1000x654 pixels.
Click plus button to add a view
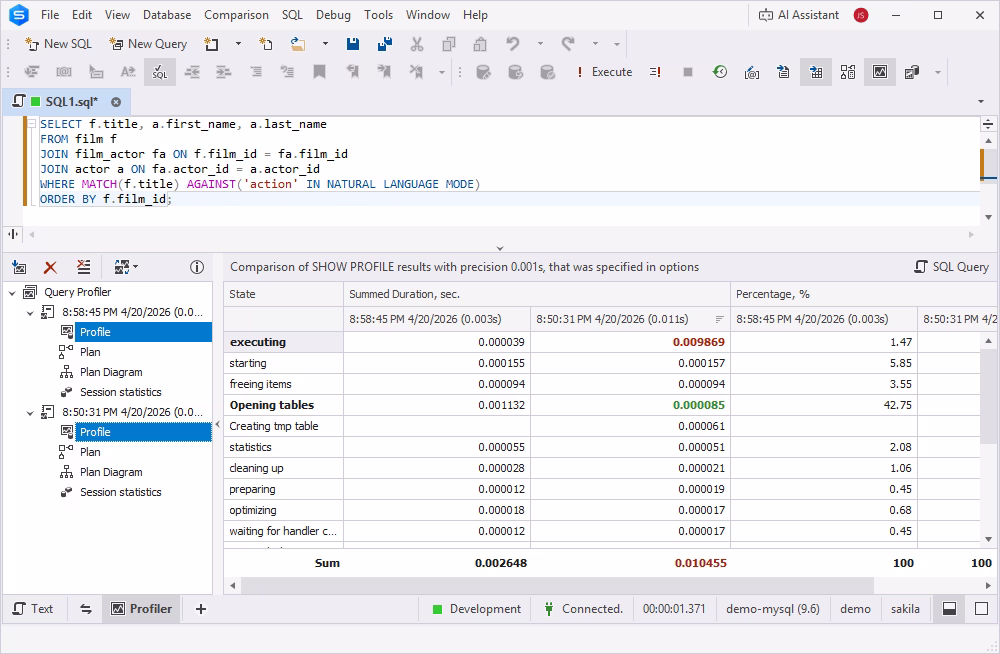pos(201,609)
